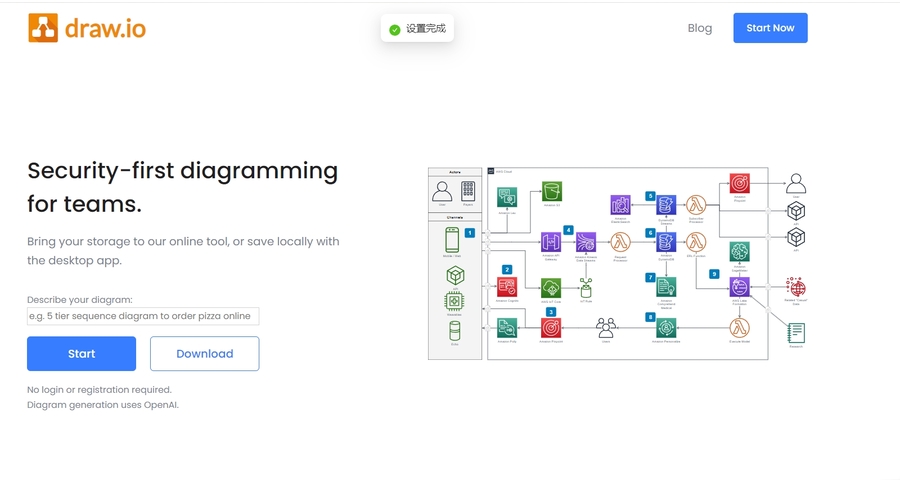The width and height of the screenshot is (900, 480).
Task: Click the step 9 number badge
Action: 714,273
